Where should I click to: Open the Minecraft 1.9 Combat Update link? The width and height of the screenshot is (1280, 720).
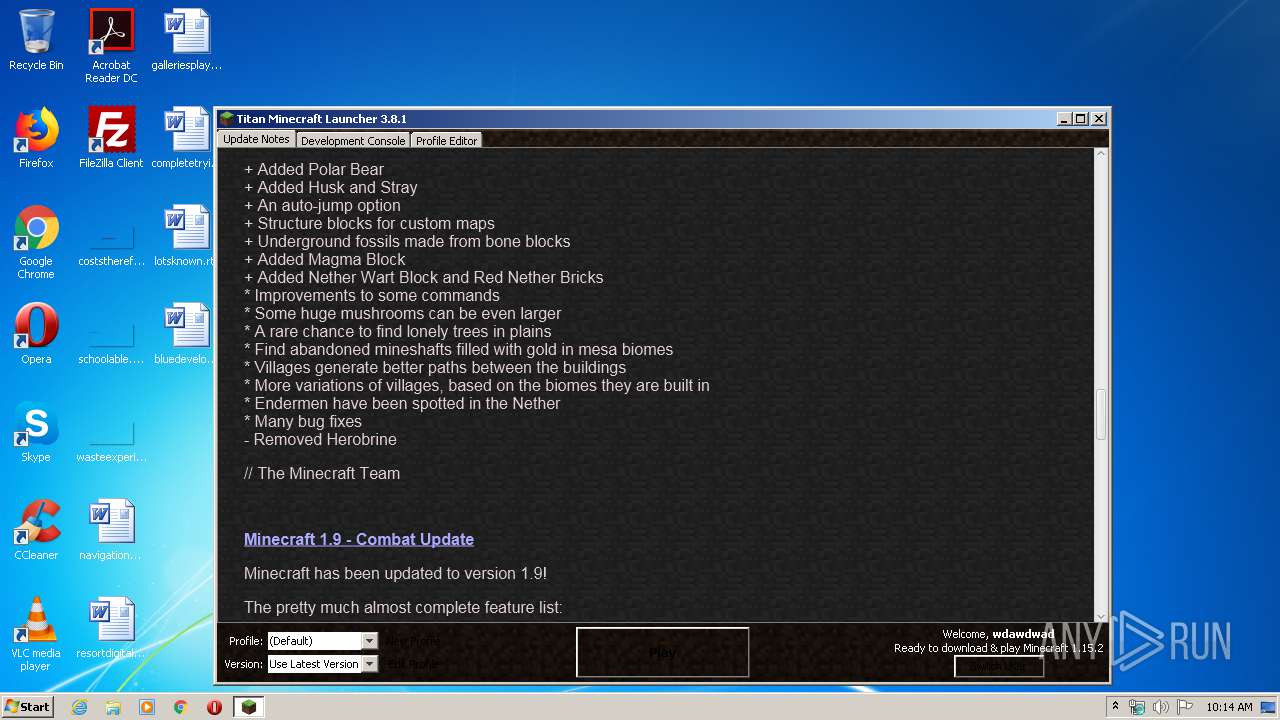[x=359, y=539]
